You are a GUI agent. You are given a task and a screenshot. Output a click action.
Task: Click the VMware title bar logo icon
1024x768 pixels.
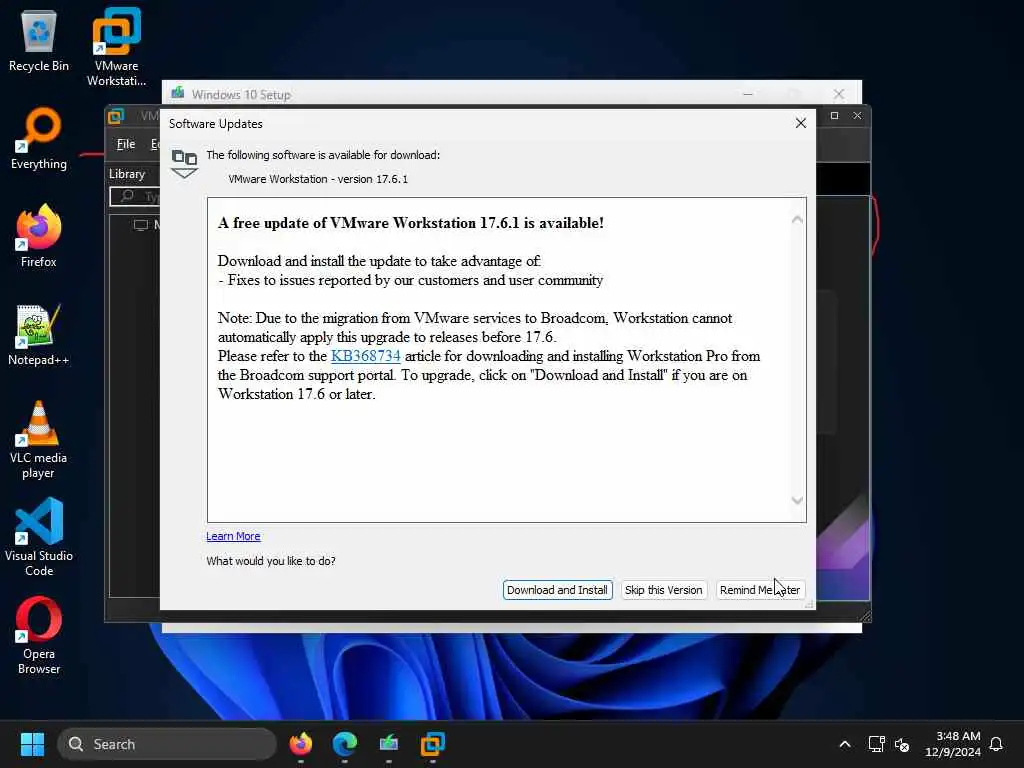116,116
